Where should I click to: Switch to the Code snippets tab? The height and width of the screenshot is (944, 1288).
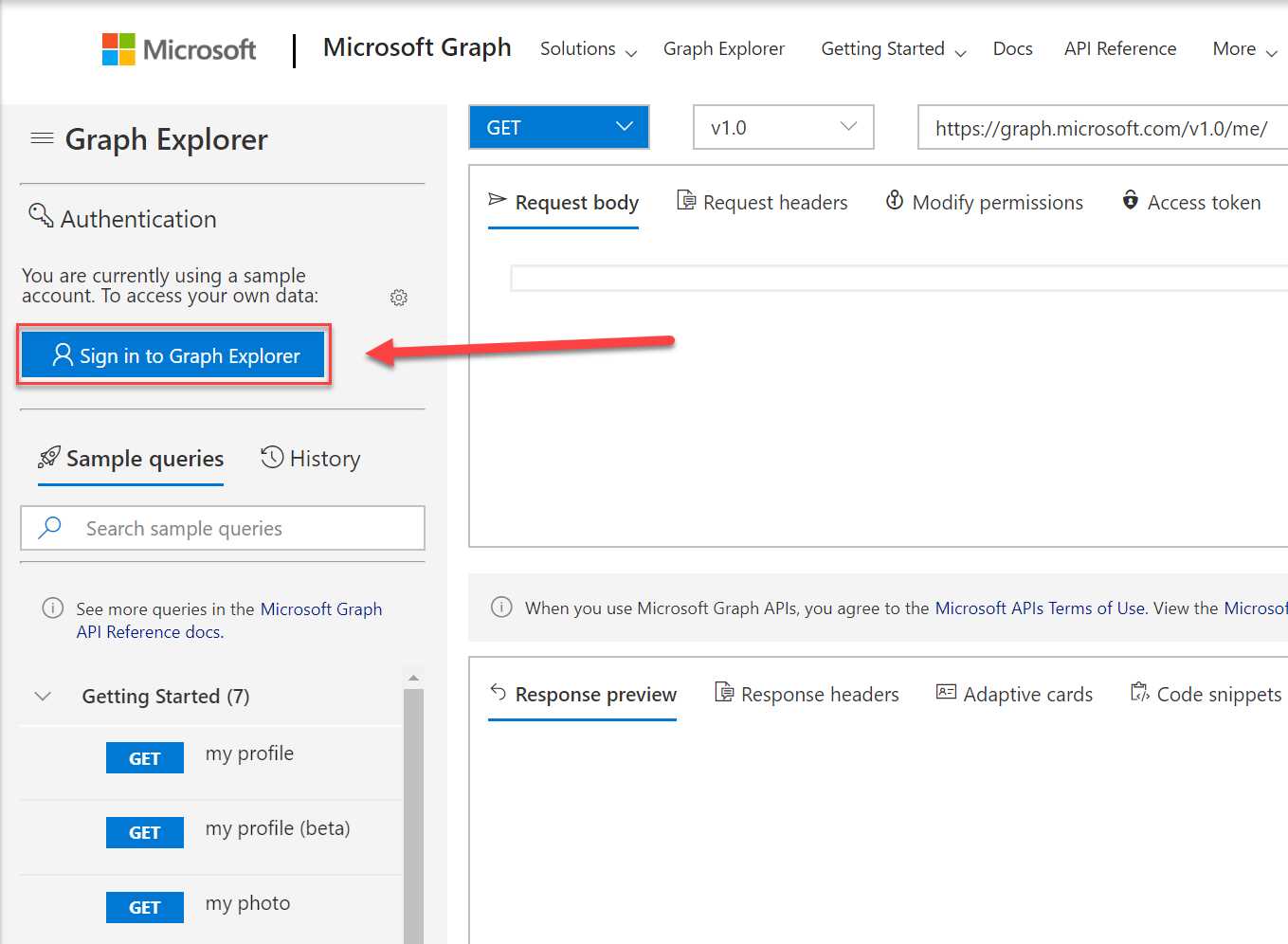click(x=1206, y=694)
